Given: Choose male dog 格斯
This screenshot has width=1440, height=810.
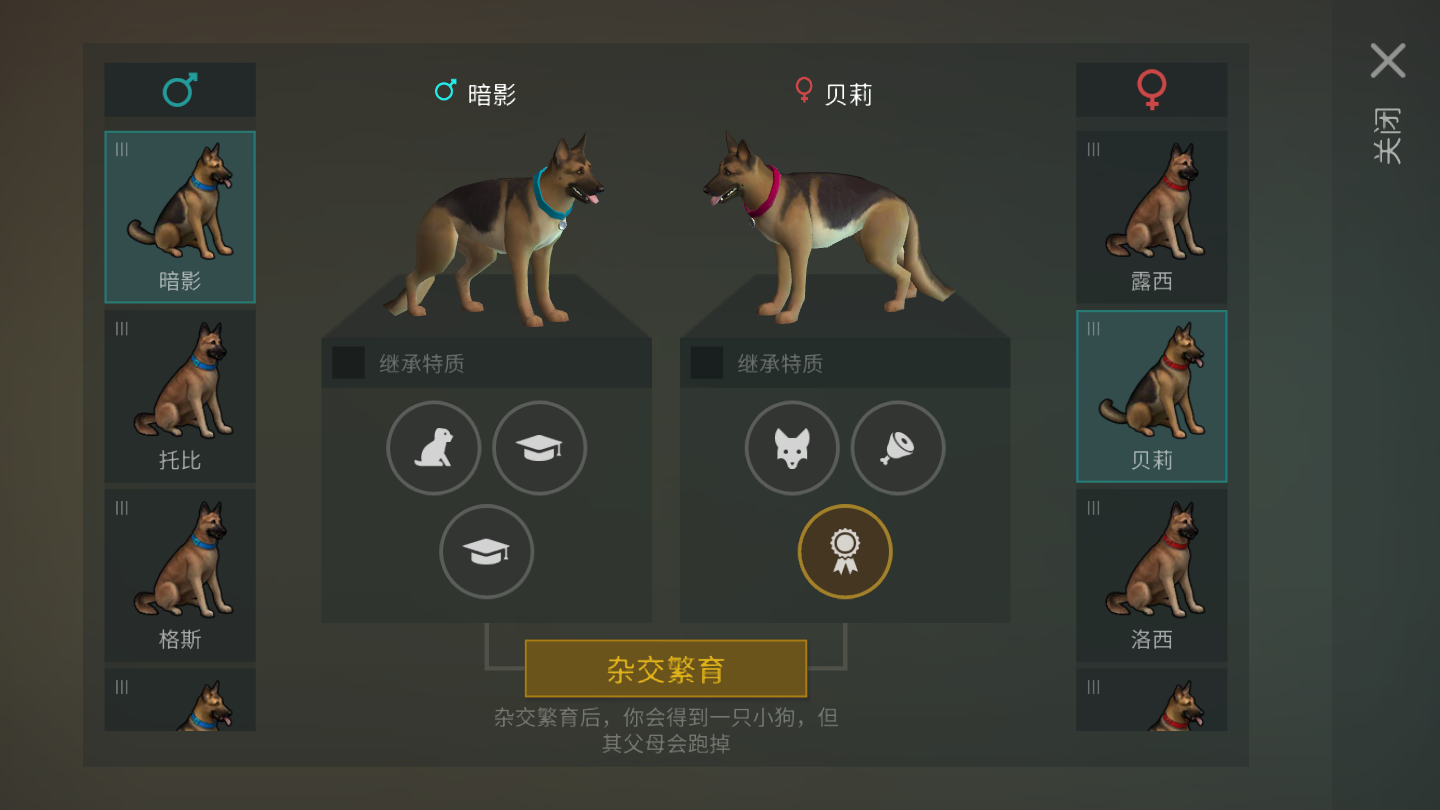Looking at the screenshot, I should pyautogui.click(x=180, y=575).
